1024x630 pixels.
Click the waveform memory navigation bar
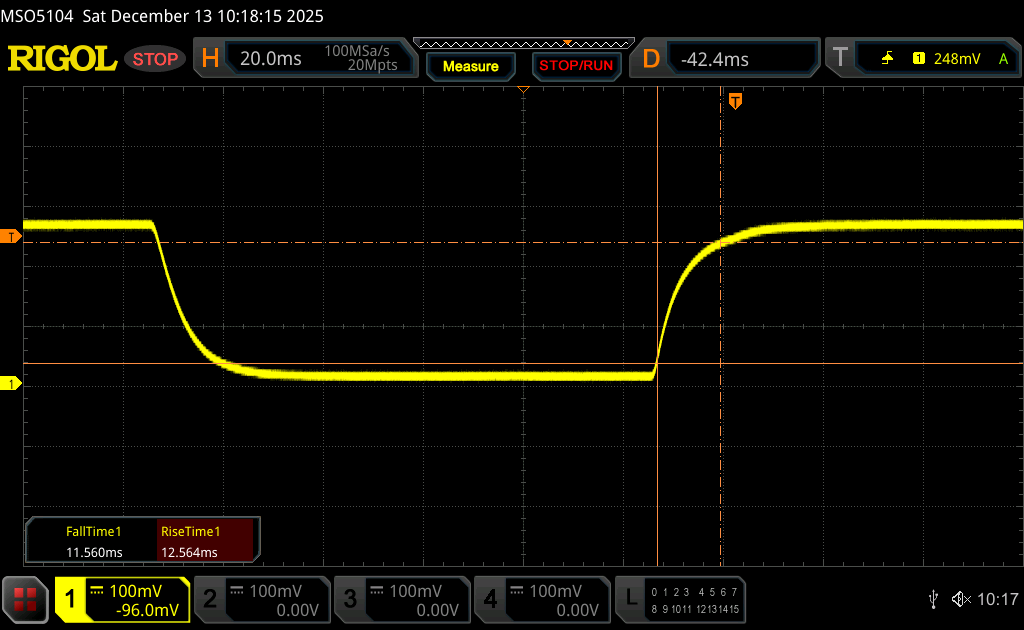pos(522,43)
